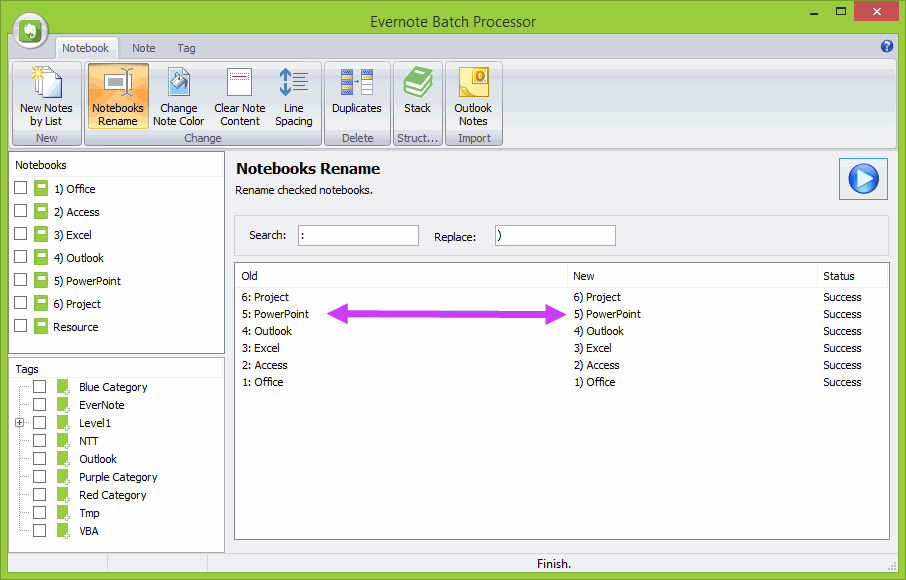This screenshot has height=580, width=906.
Task: Click the New column header
Action: [692, 276]
